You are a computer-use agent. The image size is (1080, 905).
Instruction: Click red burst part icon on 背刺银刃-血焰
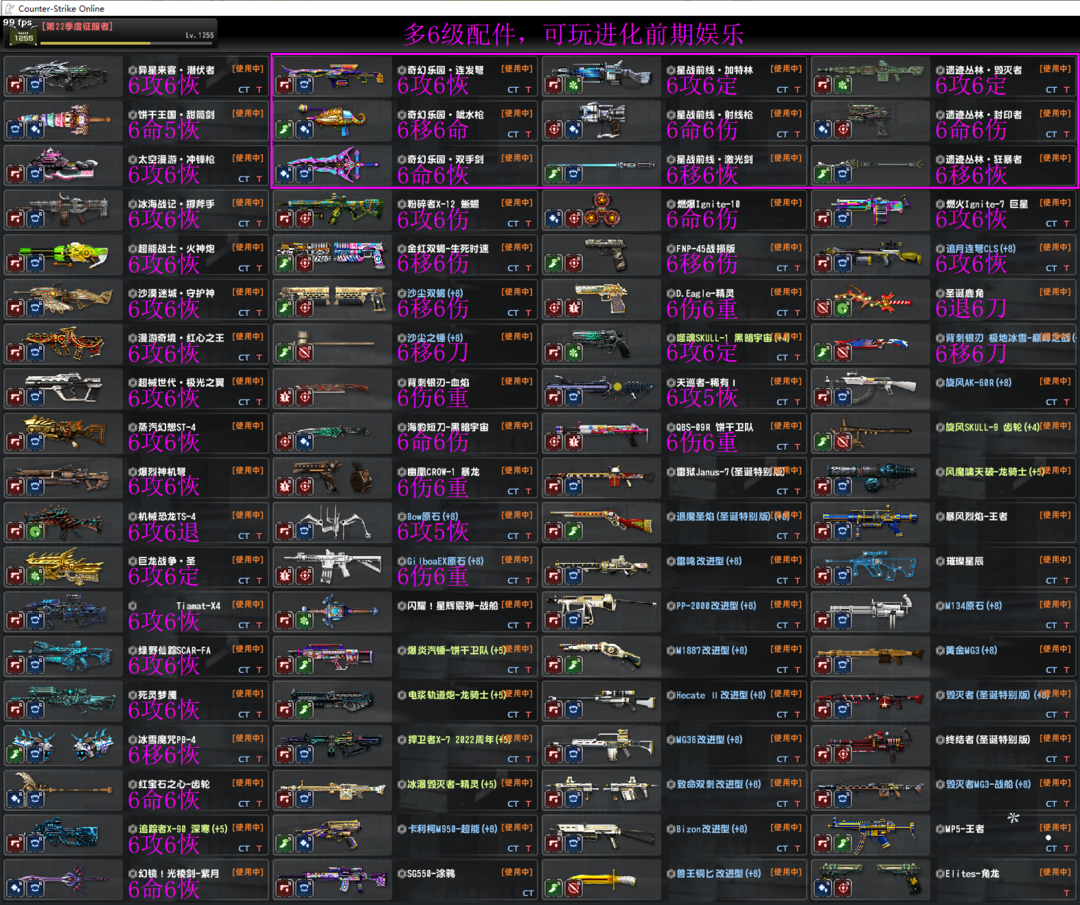285,398
